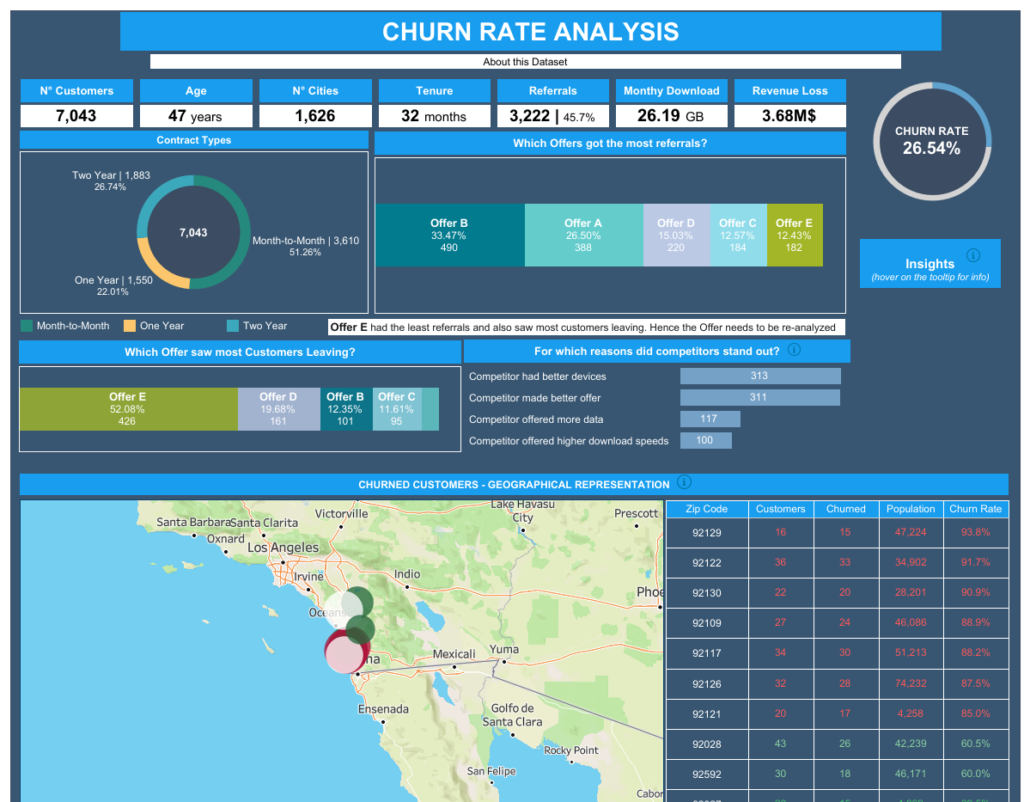This screenshot has width=1024, height=802.
Task: Select Offer A segment in referrals chart
Action: click(583, 235)
